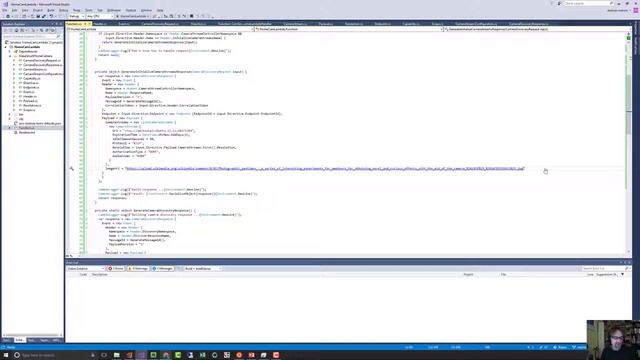Click the editor vertical scrollbar

point(629,143)
